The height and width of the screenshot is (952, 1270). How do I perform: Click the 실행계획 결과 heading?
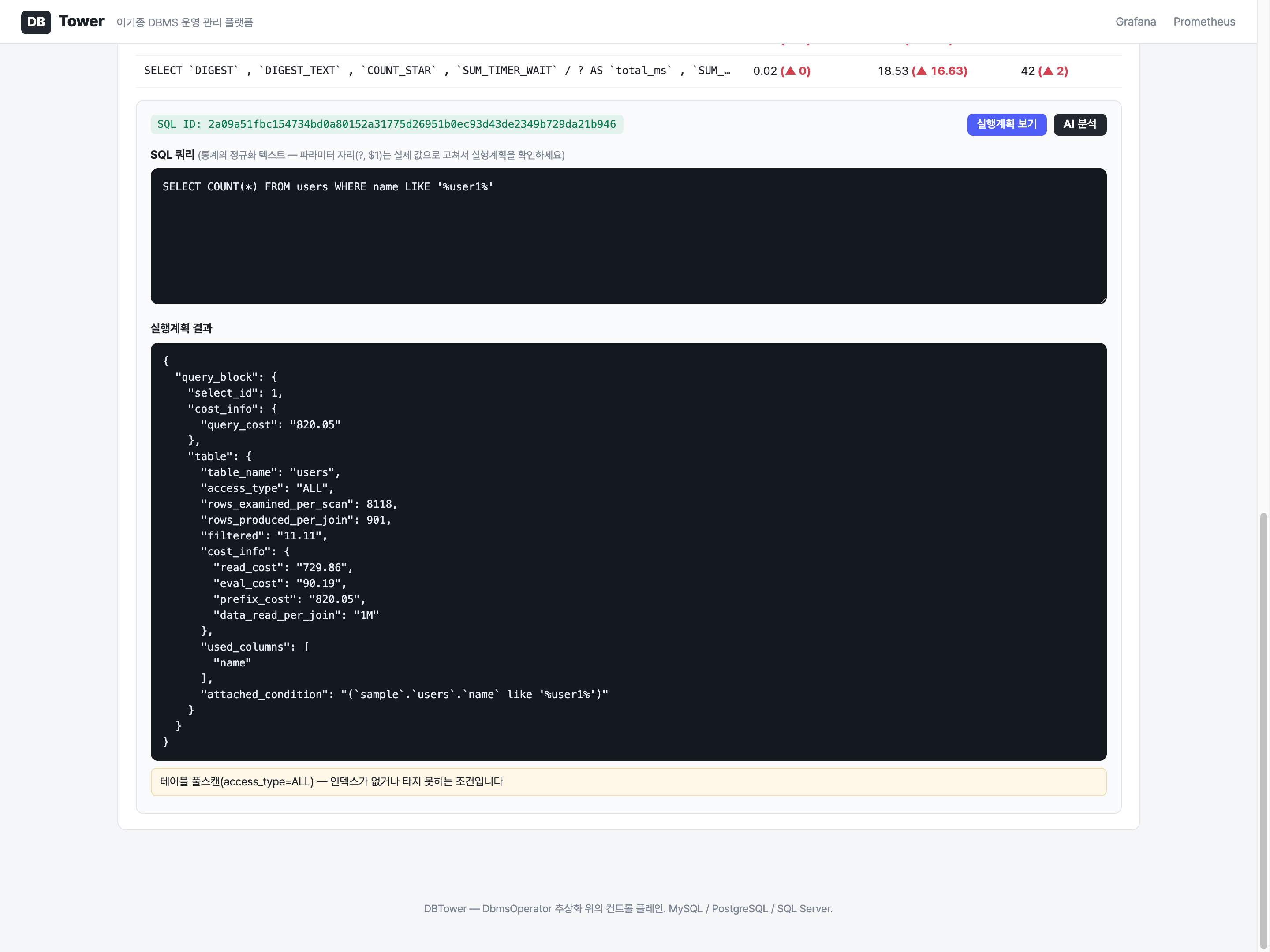[x=181, y=327]
